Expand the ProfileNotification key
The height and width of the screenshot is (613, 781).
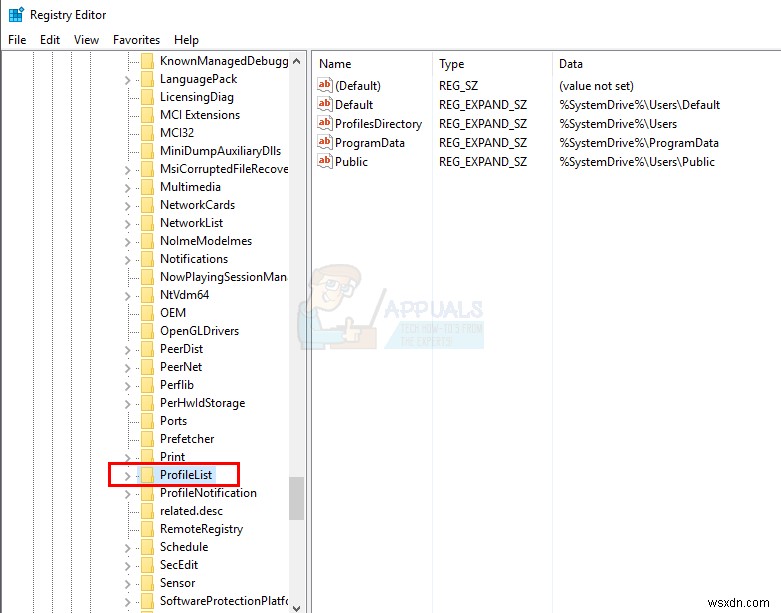pyautogui.click(x=128, y=494)
